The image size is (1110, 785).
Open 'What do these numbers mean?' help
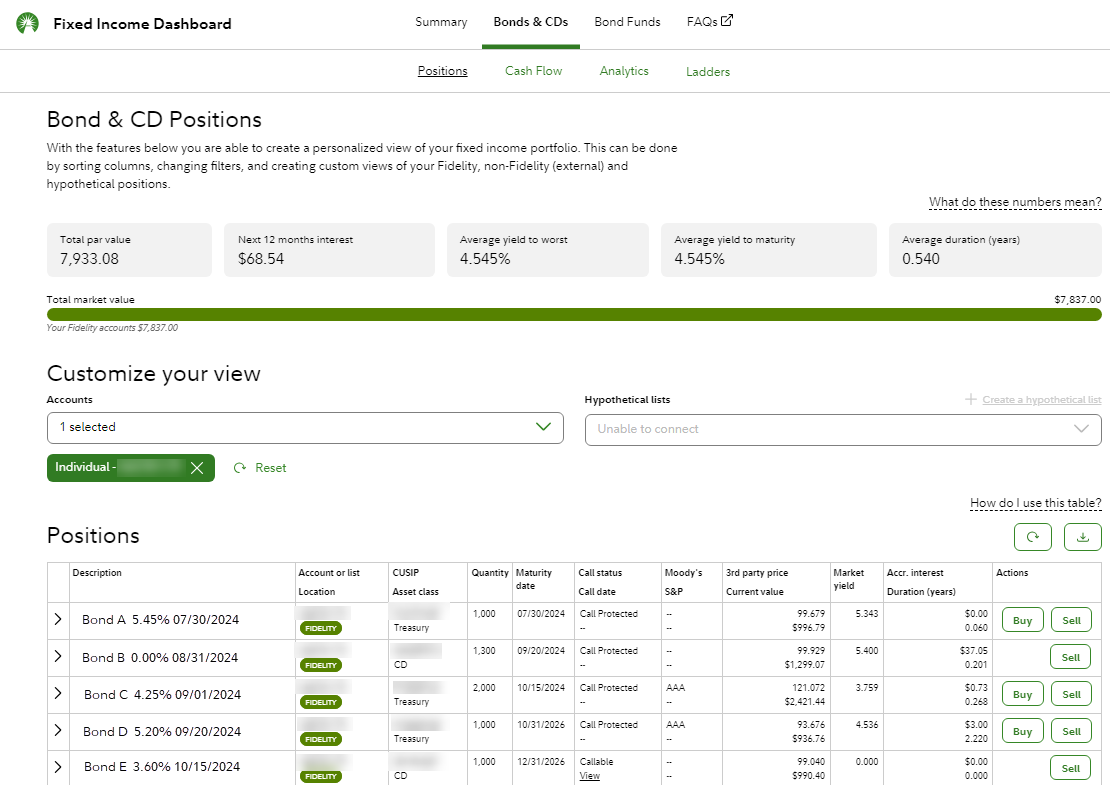coord(1014,203)
